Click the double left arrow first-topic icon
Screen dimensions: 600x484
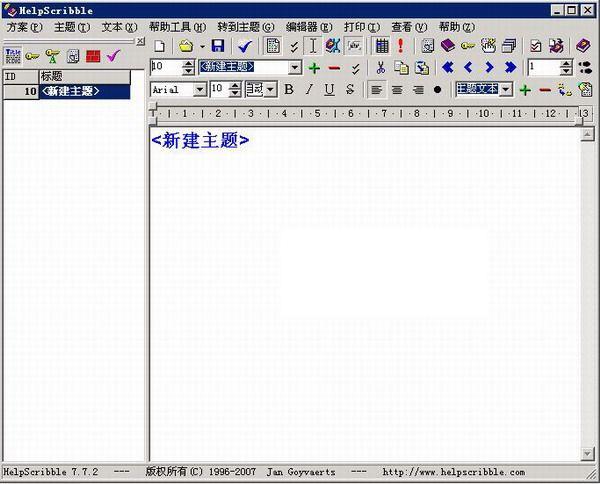tap(447, 68)
